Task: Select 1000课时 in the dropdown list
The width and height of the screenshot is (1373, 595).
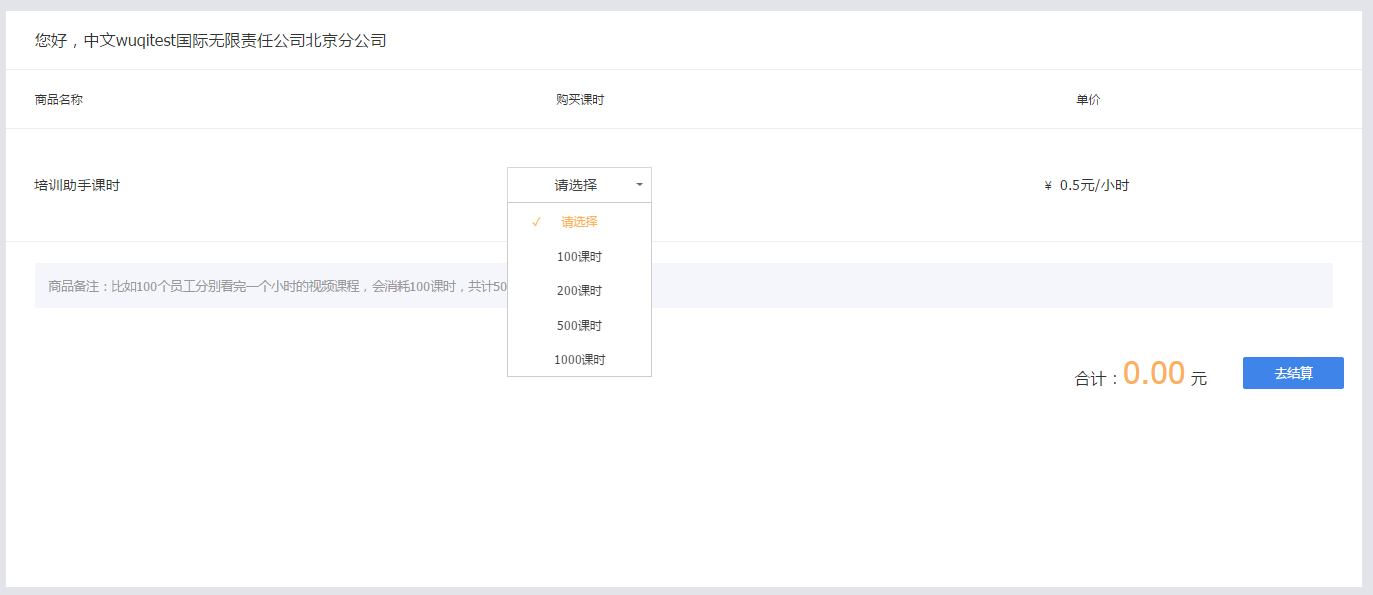Action: pos(579,360)
